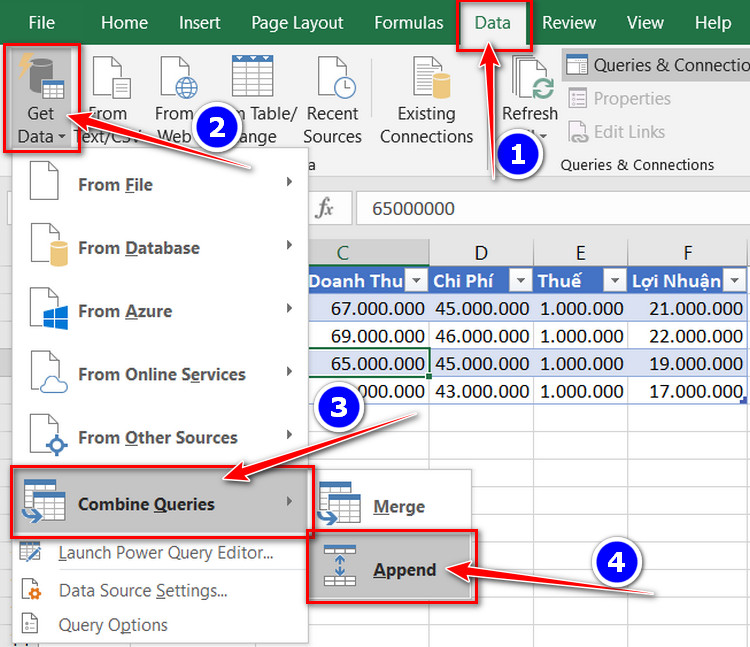Expand the From Azure submenu arrow
Viewport: 750px width, 647px height.
[x=289, y=308]
